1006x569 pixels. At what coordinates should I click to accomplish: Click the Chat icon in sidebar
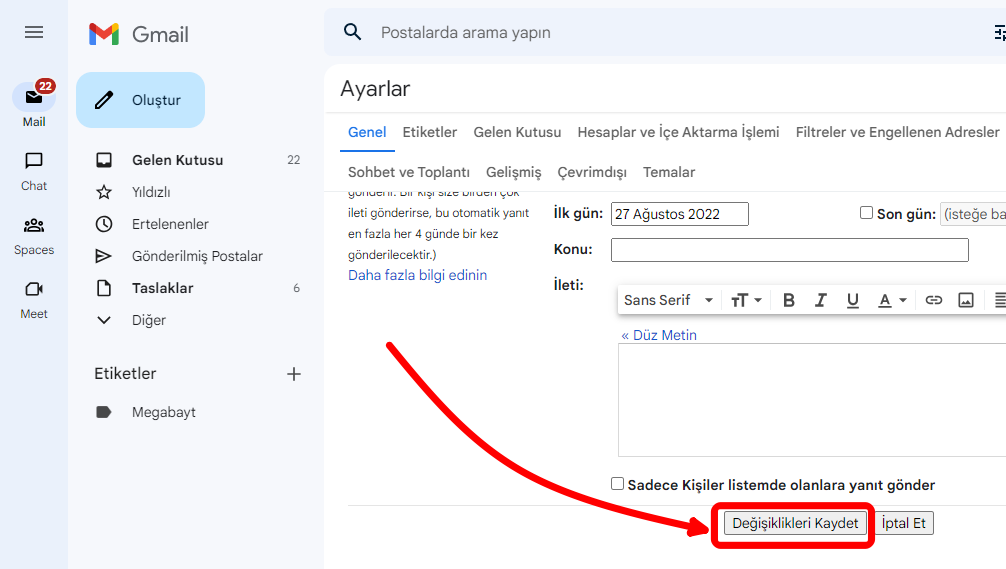(x=34, y=162)
